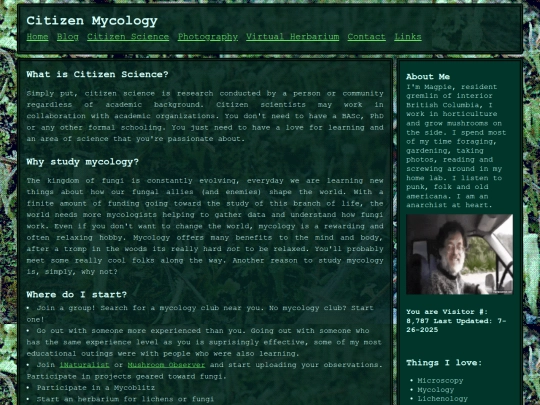Viewport: 540px width, 405px height.
Task: Select the Why study mycology heading
Action: [x=83, y=162]
